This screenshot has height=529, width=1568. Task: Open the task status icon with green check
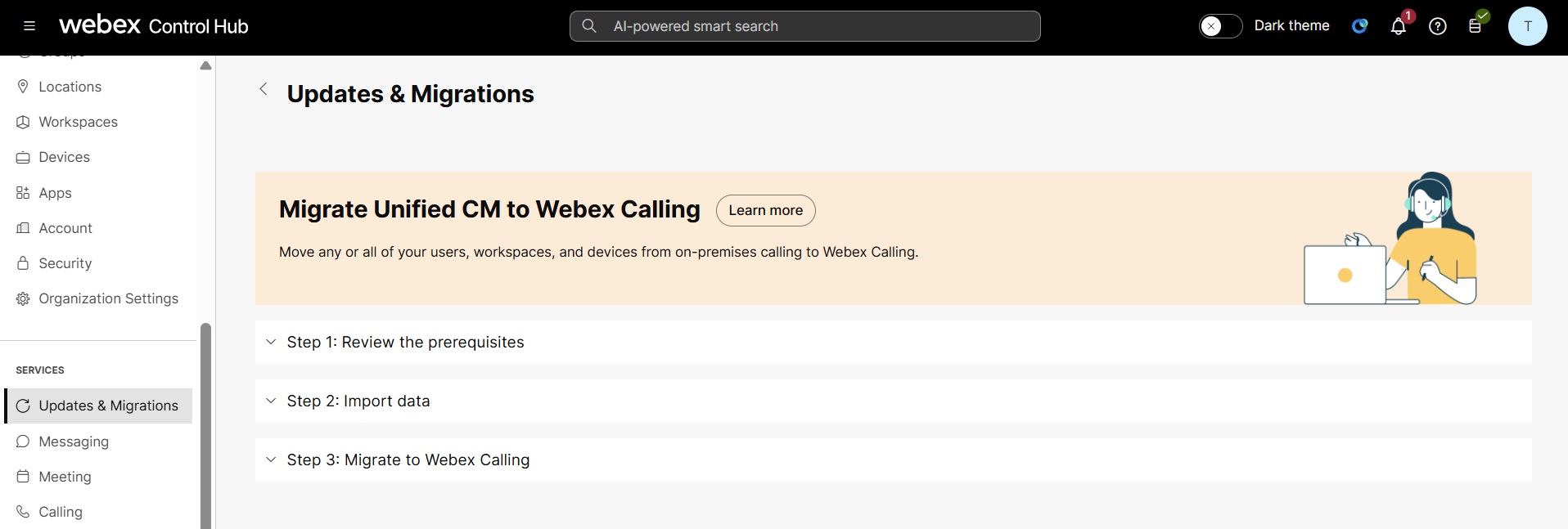click(x=1476, y=25)
